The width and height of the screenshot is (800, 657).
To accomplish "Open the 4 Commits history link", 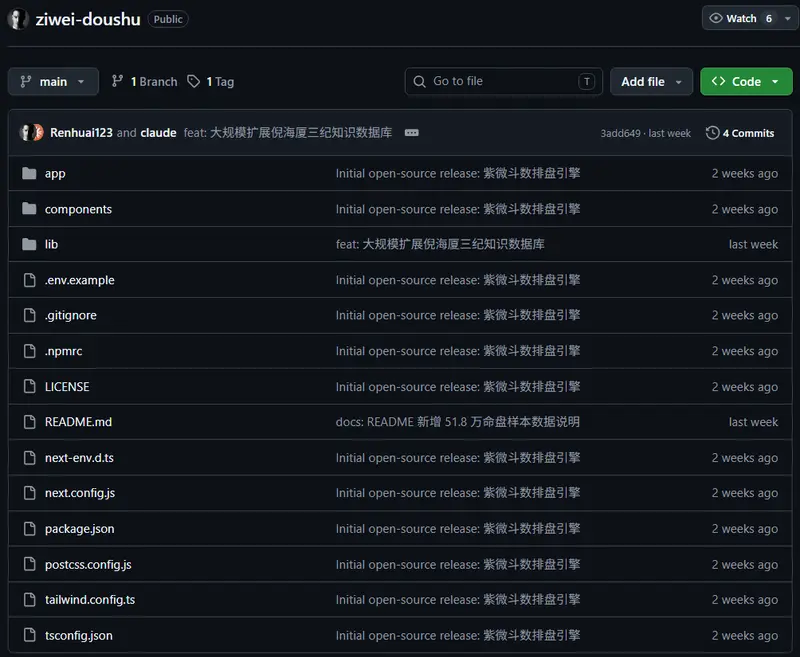I will [740, 133].
